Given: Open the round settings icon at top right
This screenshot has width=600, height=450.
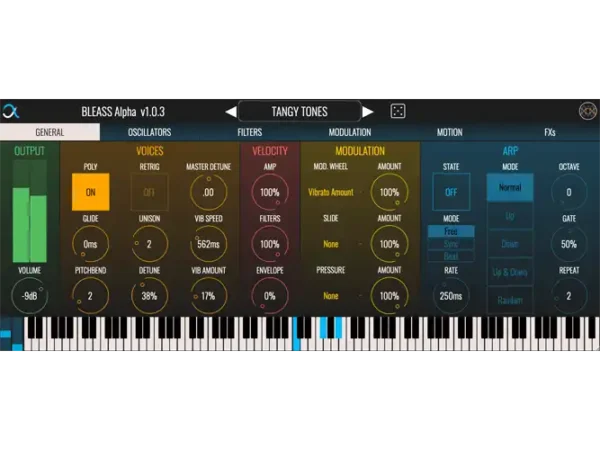Looking at the screenshot, I should [x=588, y=111].
